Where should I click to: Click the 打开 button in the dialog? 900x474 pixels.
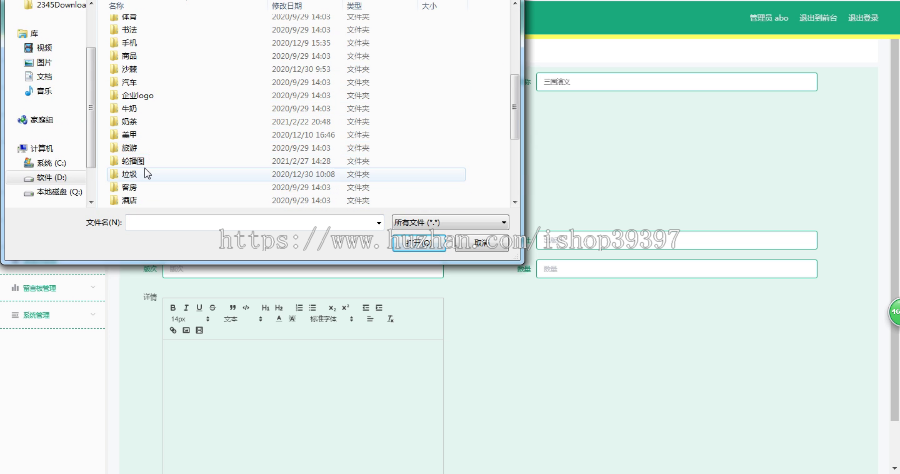click(x=419, y=243)
